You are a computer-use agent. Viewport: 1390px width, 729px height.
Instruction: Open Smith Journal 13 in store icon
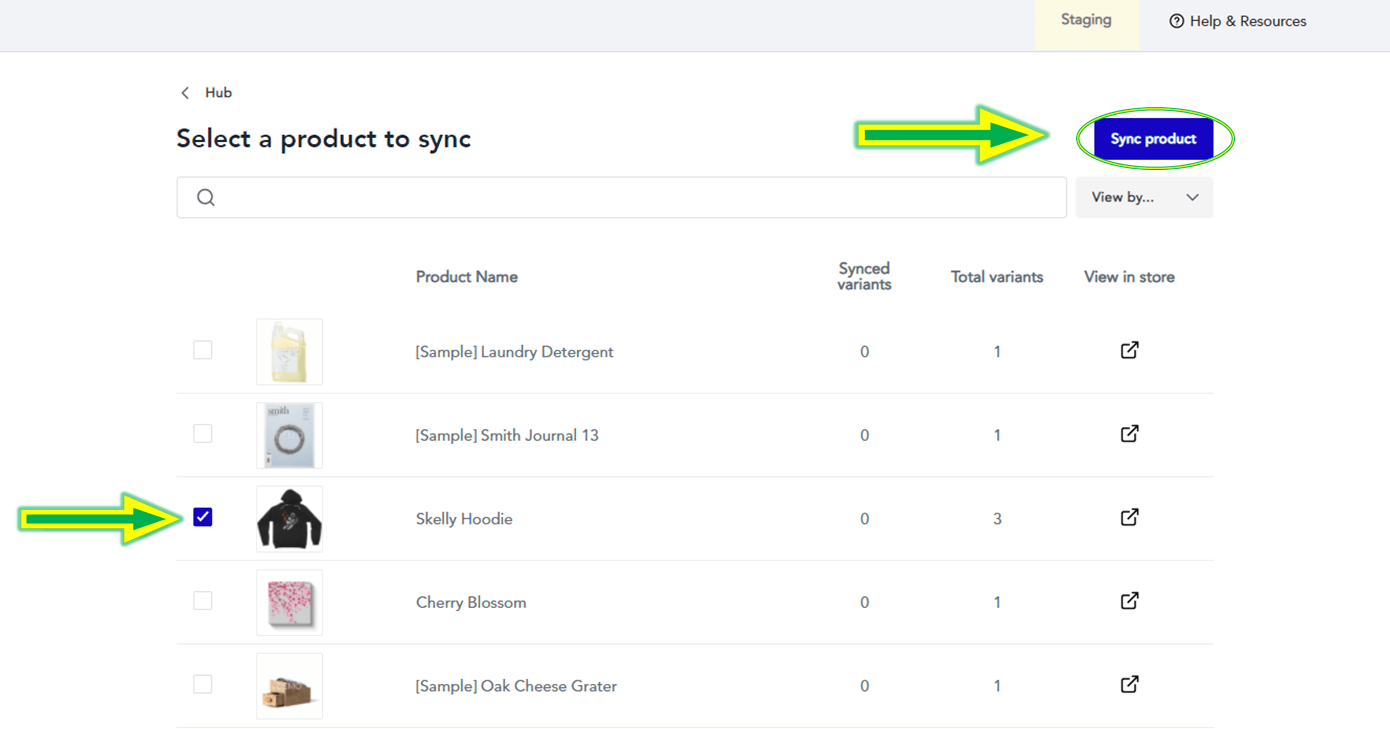pyautogui.click(x=1129, y=434)
